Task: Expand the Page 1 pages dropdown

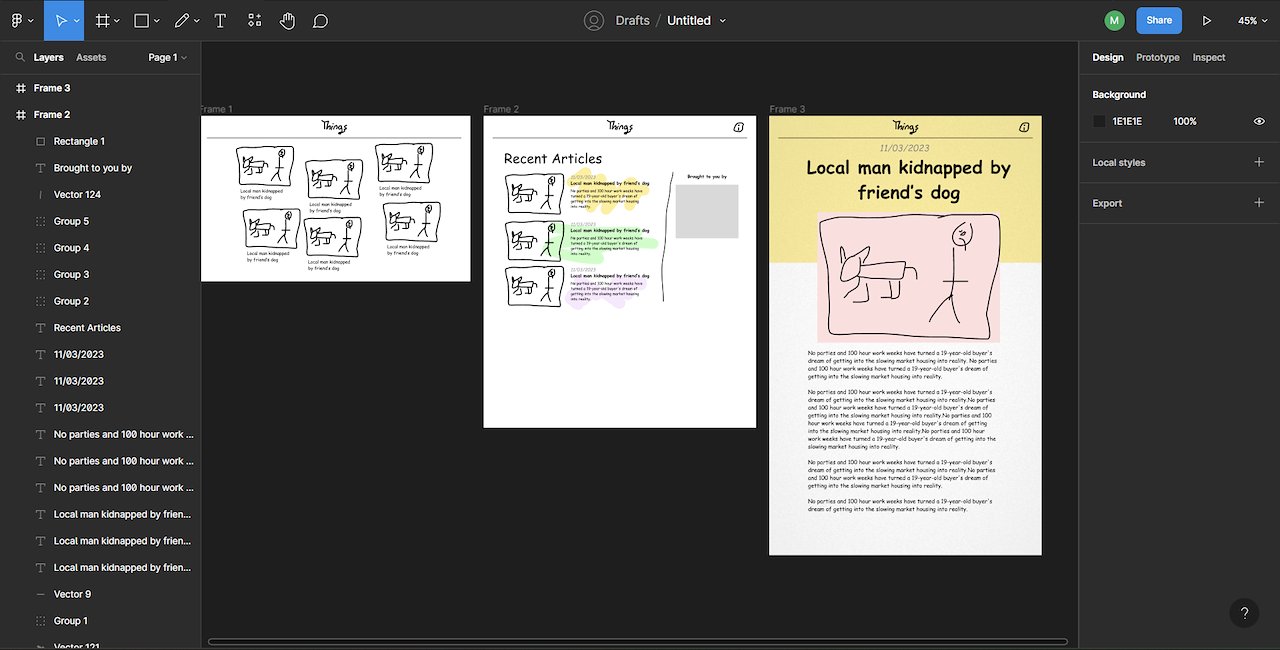Action: (x=167, y=57)
